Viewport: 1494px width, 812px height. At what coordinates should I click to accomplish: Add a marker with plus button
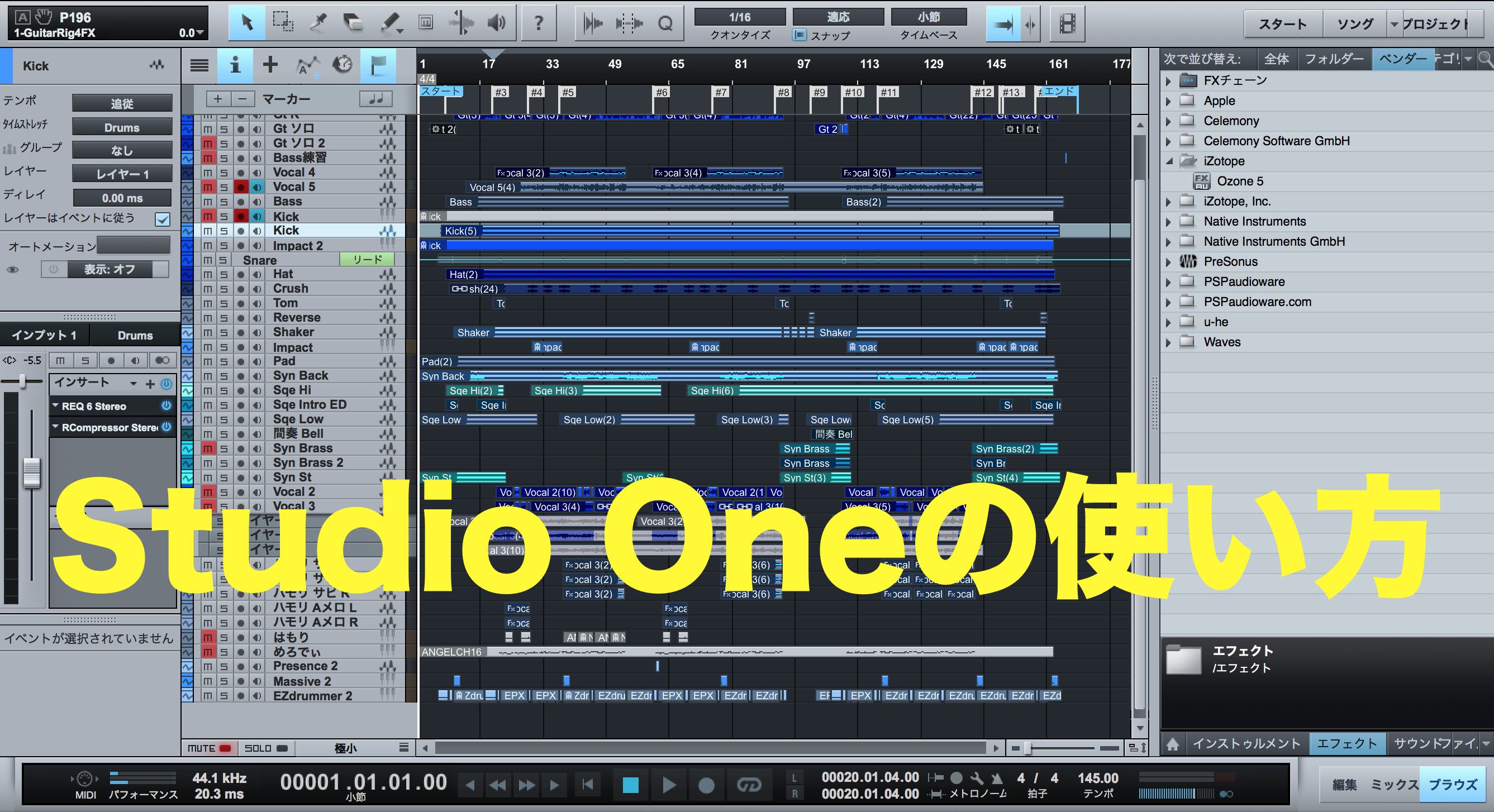click(x=217, y=98)
